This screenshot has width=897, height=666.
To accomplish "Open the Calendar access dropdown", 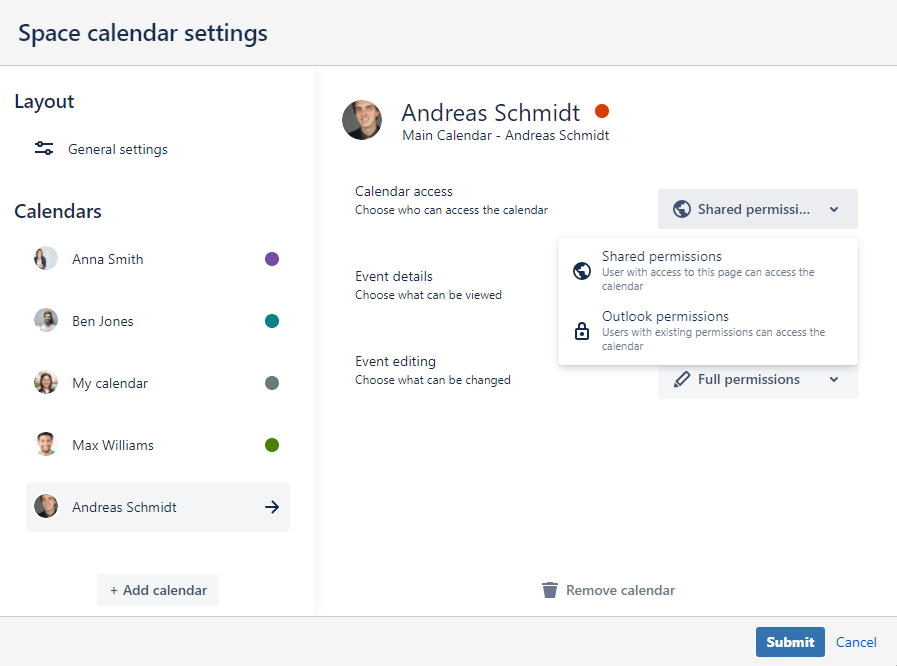I will (757, 209).
